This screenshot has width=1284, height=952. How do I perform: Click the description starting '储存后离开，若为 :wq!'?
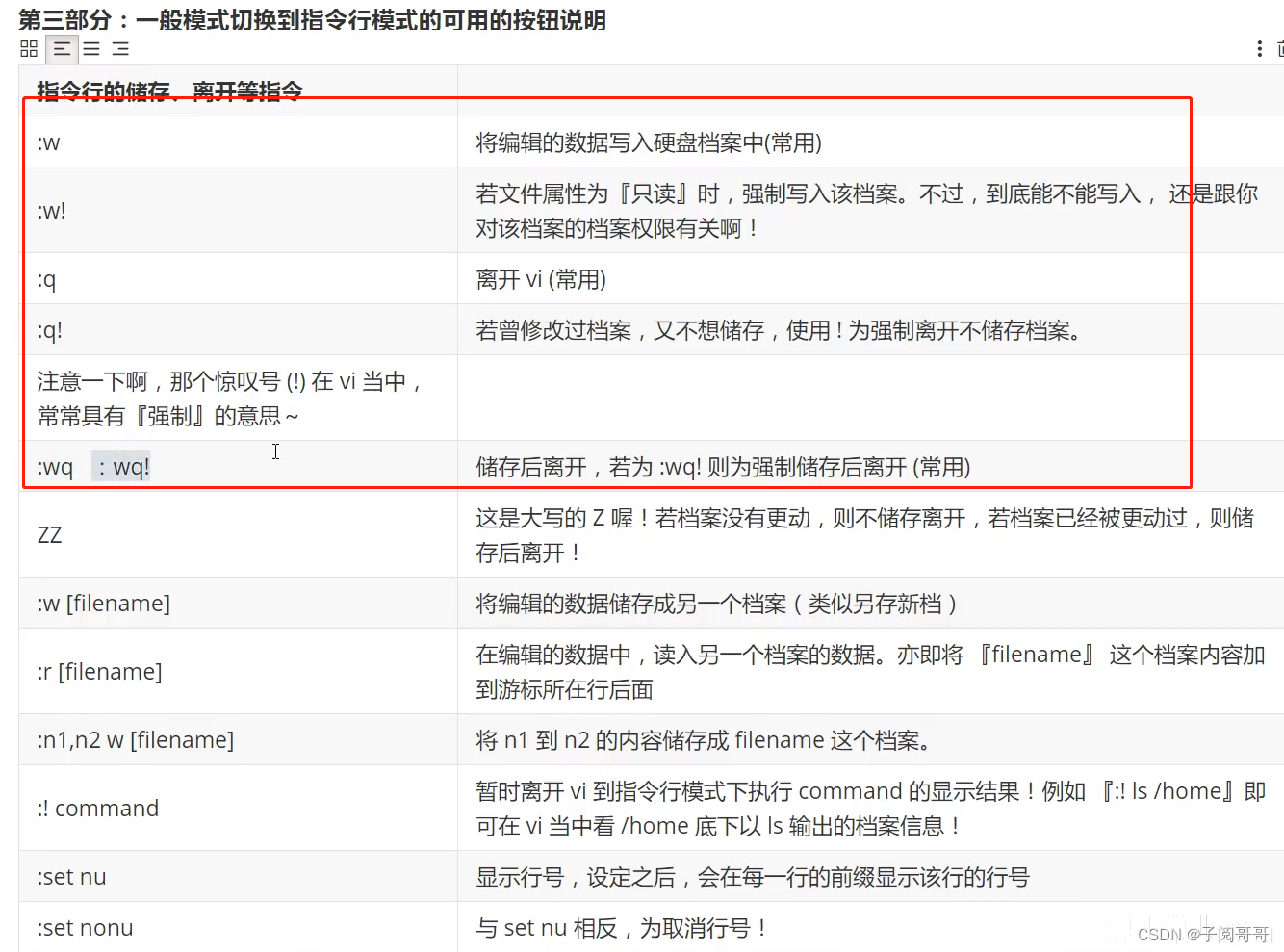click(x=723, y=467)
